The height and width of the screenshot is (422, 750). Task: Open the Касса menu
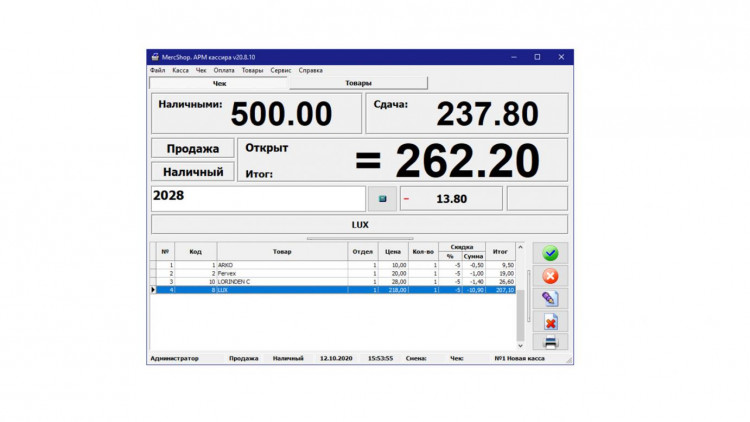(181, 71)
